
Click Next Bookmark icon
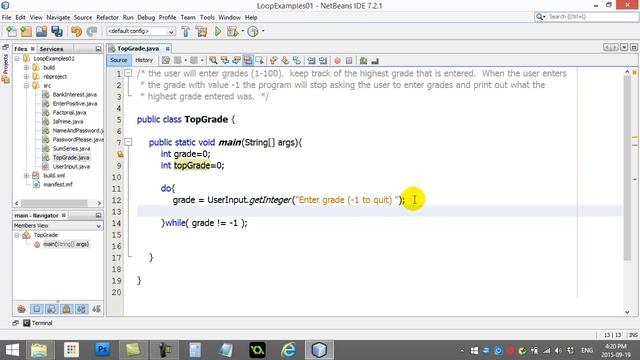(285, 60)
